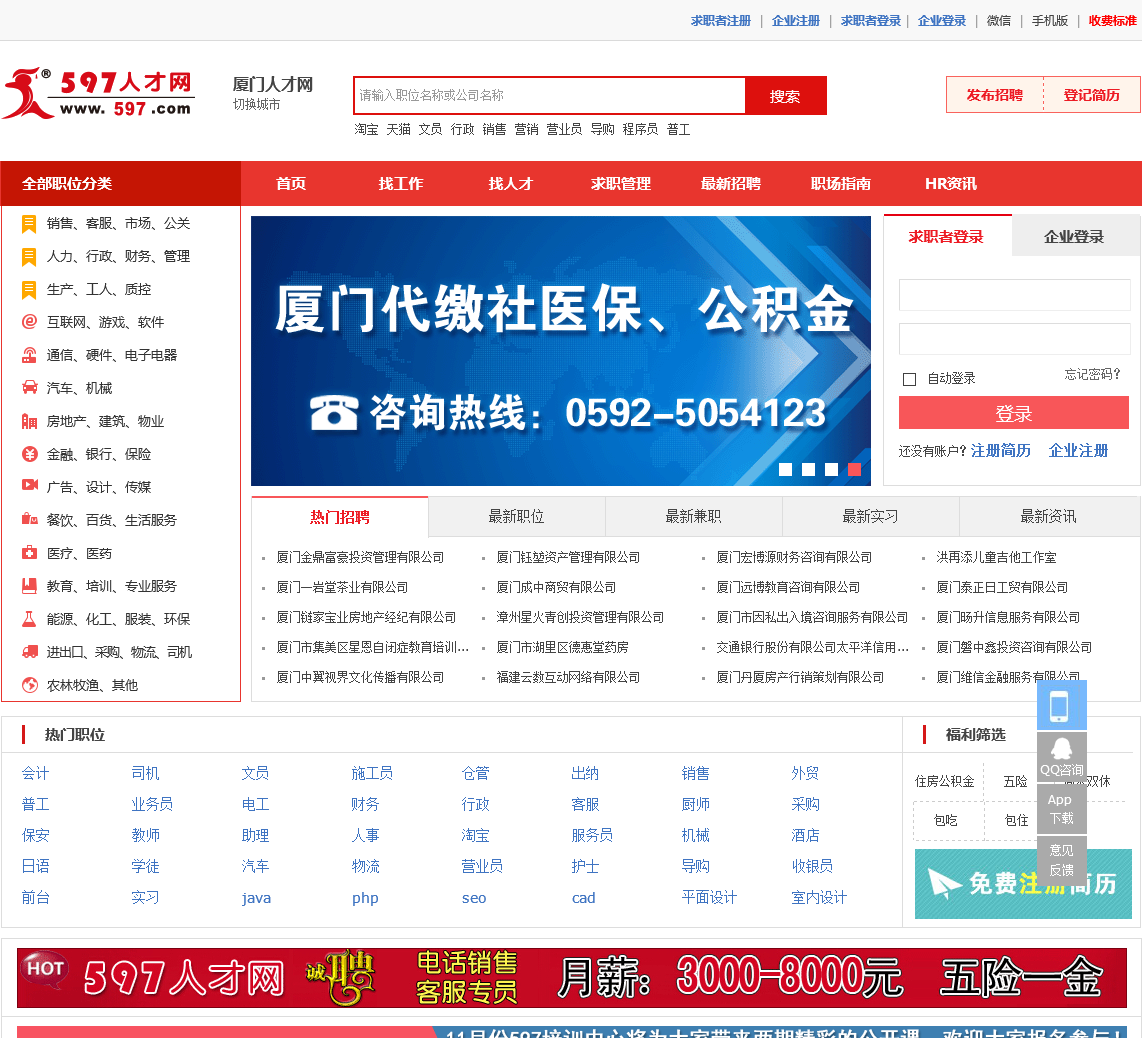
Task: Click the globe icon beside 农林牧渔、其他
Action: [x=29, y=685]
